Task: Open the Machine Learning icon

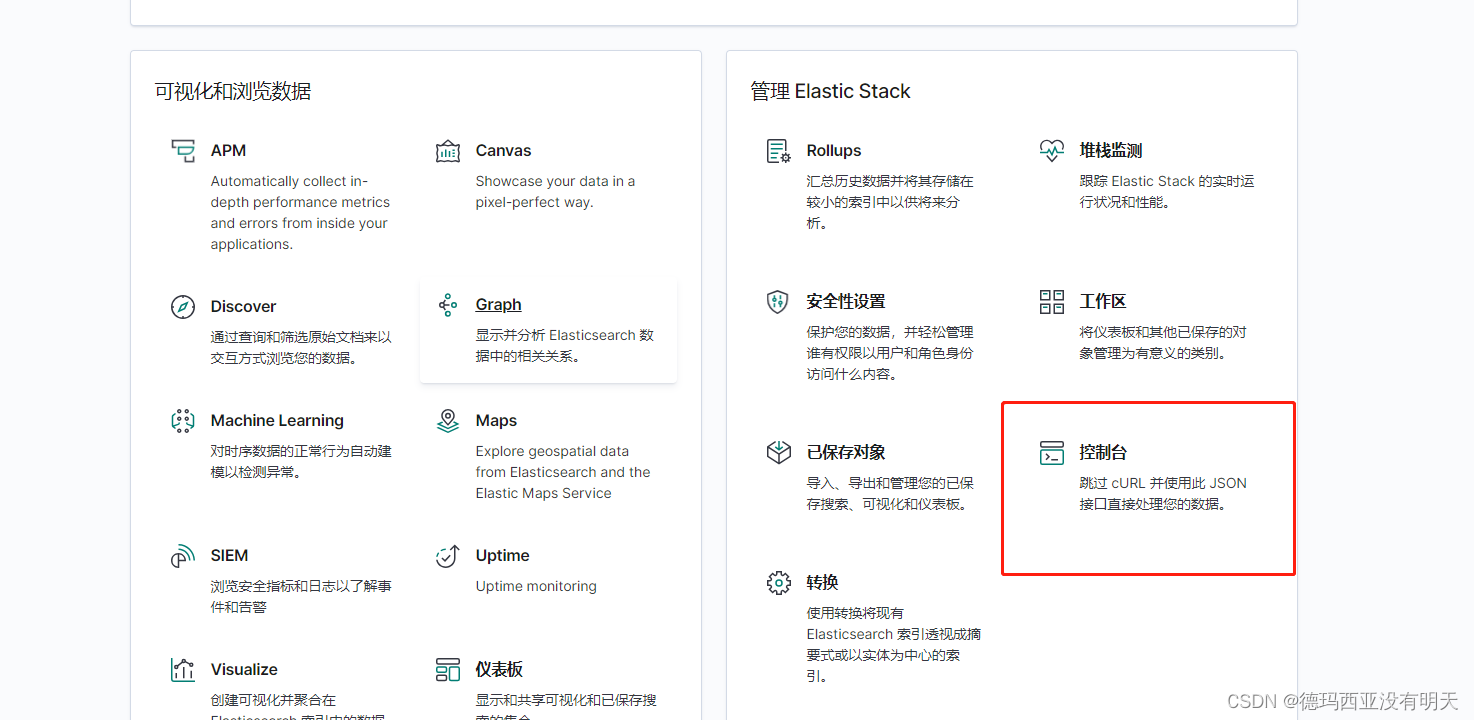Action: tap(183, 421)
